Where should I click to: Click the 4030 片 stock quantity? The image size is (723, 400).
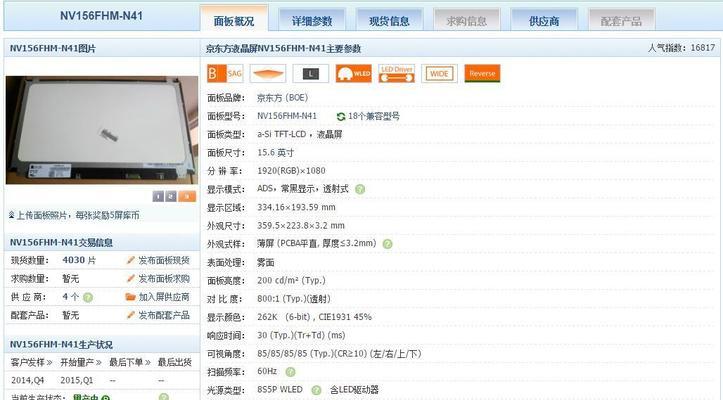pos(79,260)
